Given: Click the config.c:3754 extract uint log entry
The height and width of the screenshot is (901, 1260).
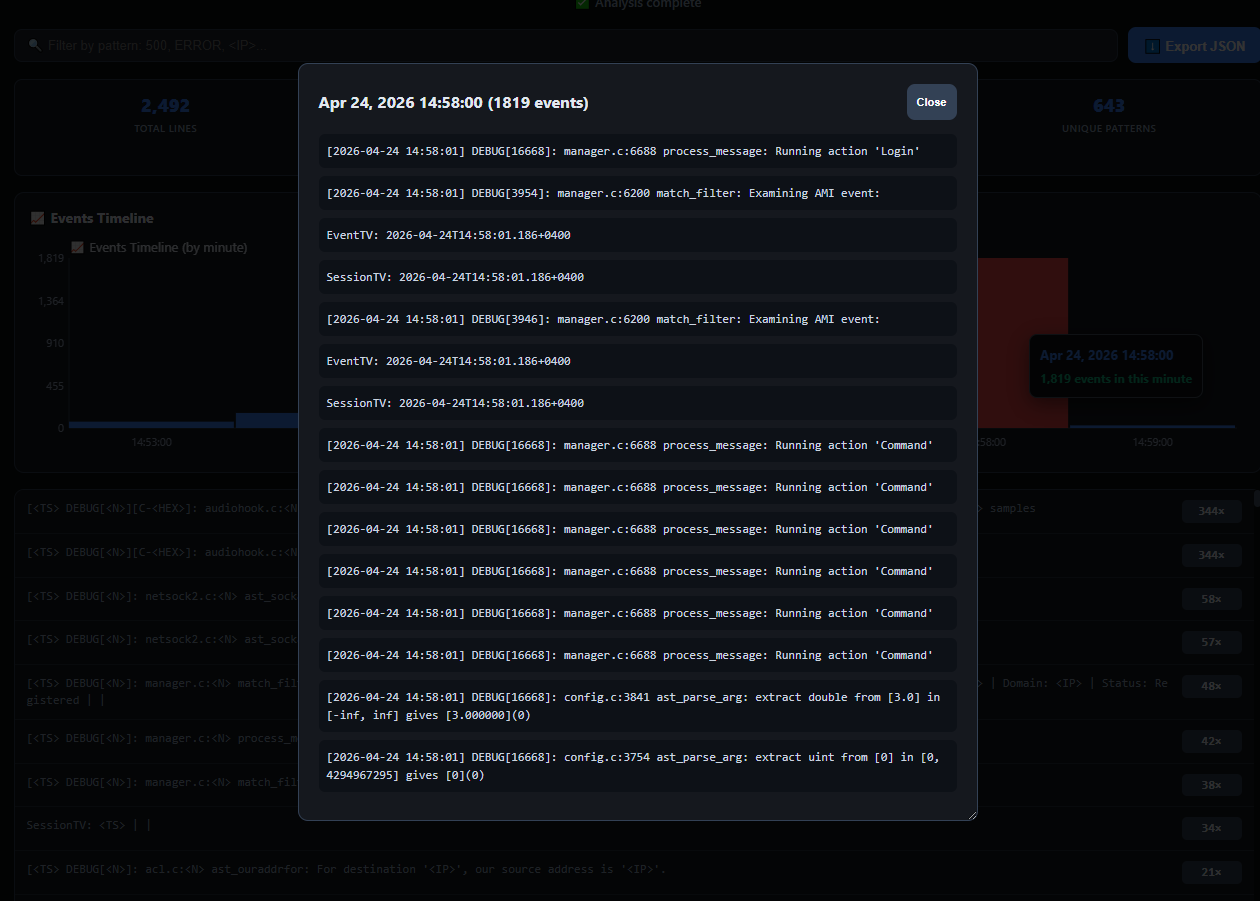Looking at the screenshot, I should 637,766.
